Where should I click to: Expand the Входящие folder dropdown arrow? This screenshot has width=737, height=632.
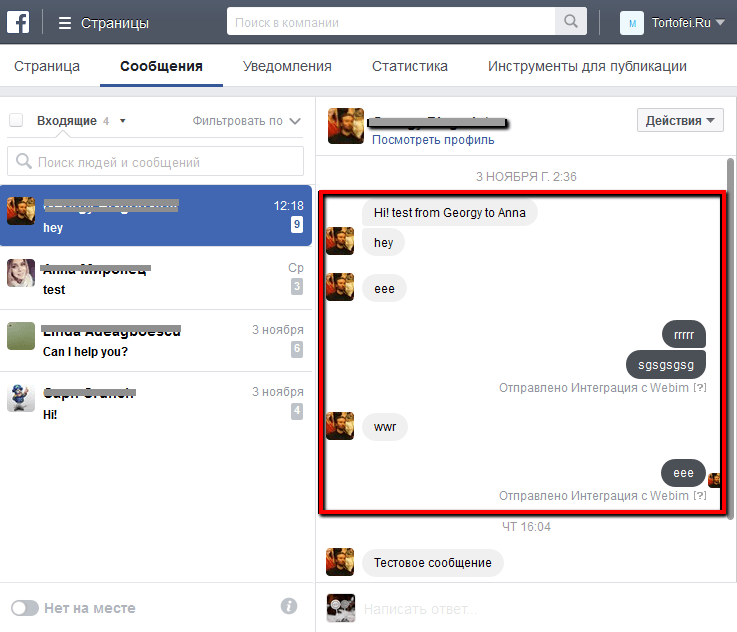[x=122, y=121]
